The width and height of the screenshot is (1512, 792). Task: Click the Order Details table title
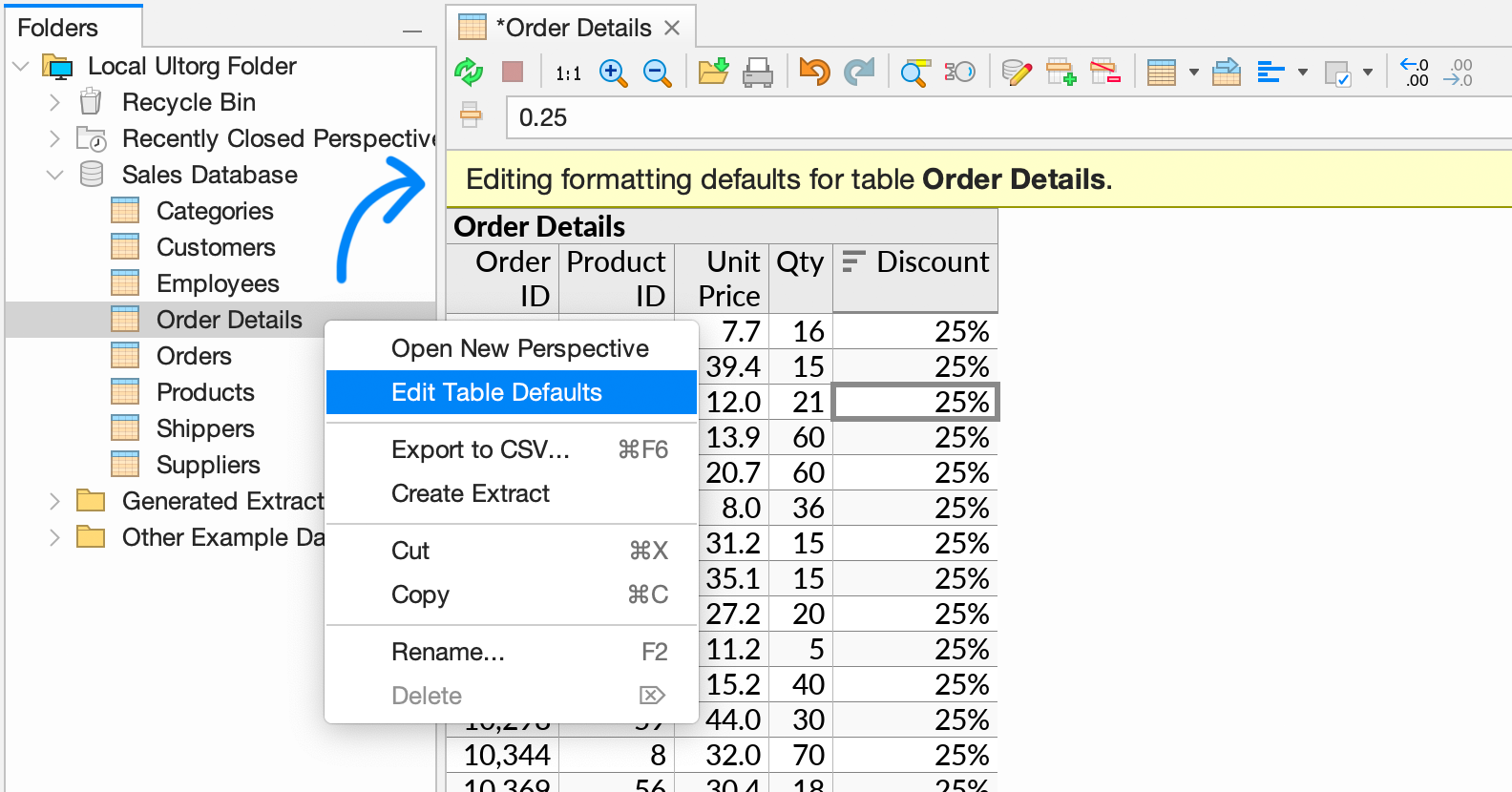tap(539, 226)
